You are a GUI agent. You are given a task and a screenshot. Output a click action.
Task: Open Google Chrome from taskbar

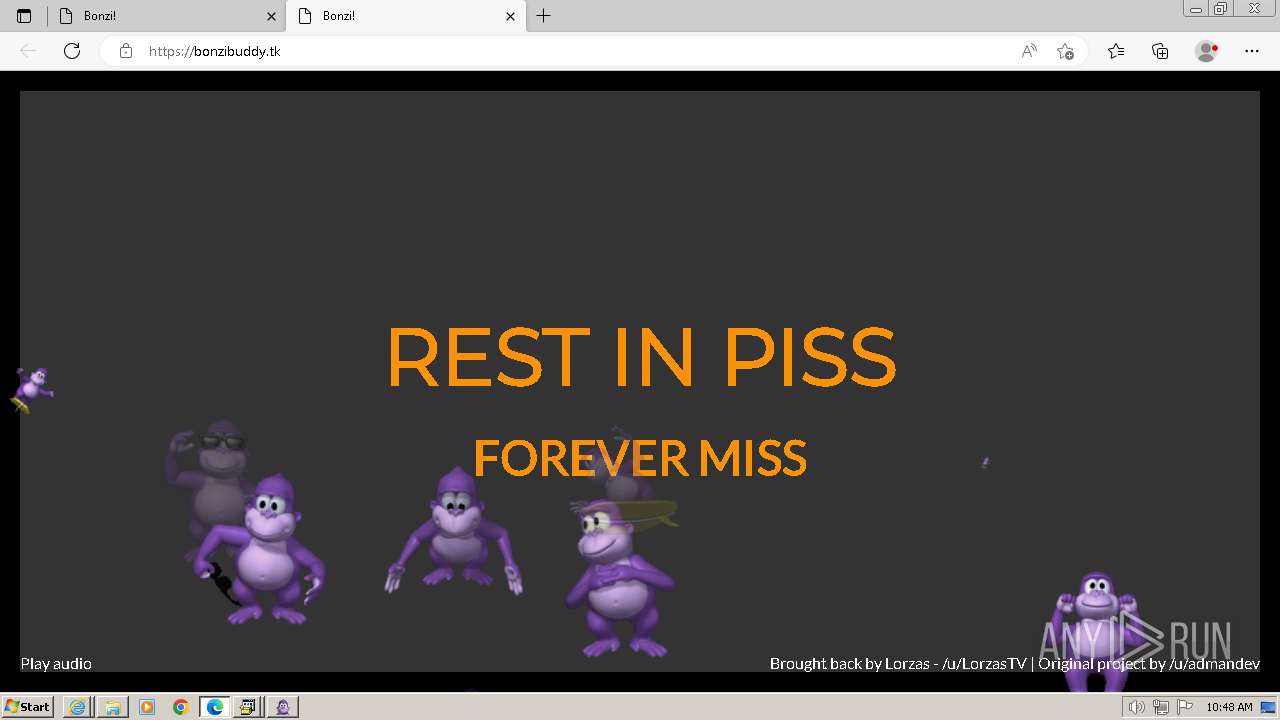tap(181, 707)
